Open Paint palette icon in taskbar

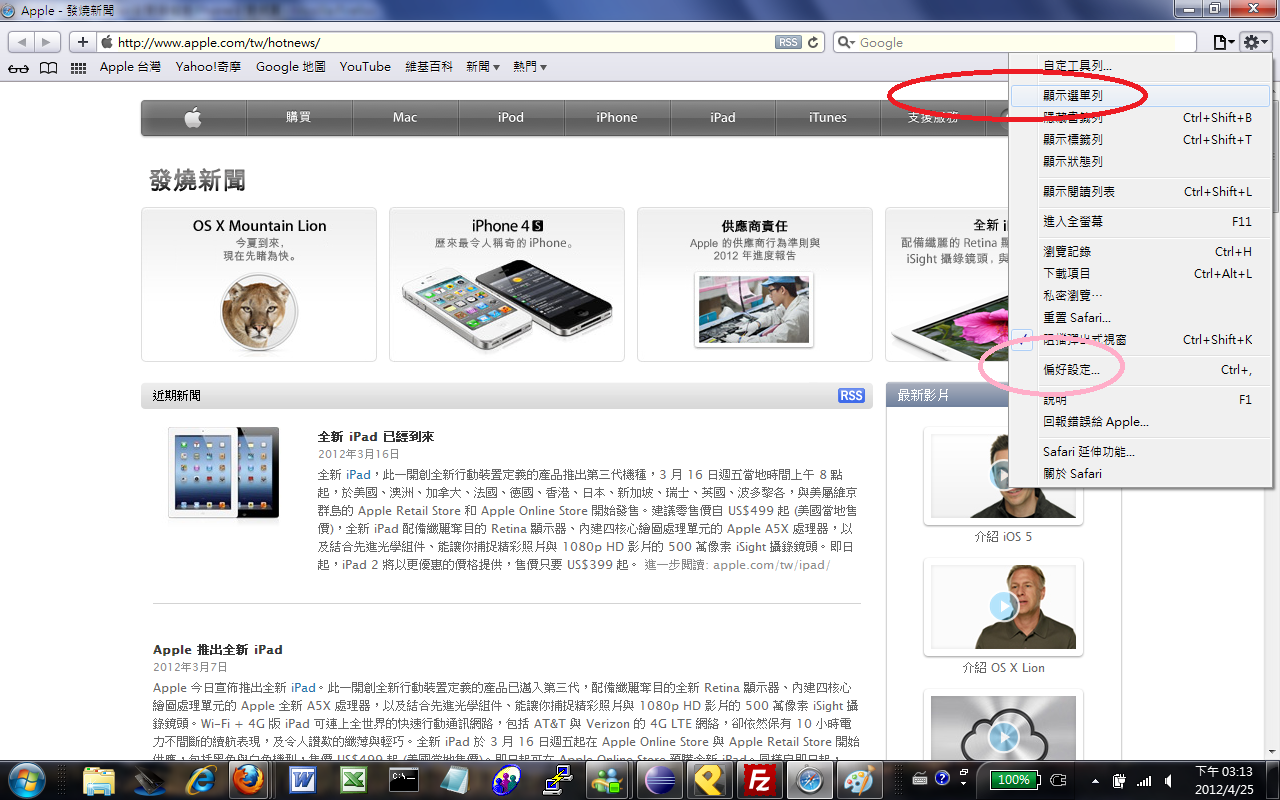pos(859,780)
